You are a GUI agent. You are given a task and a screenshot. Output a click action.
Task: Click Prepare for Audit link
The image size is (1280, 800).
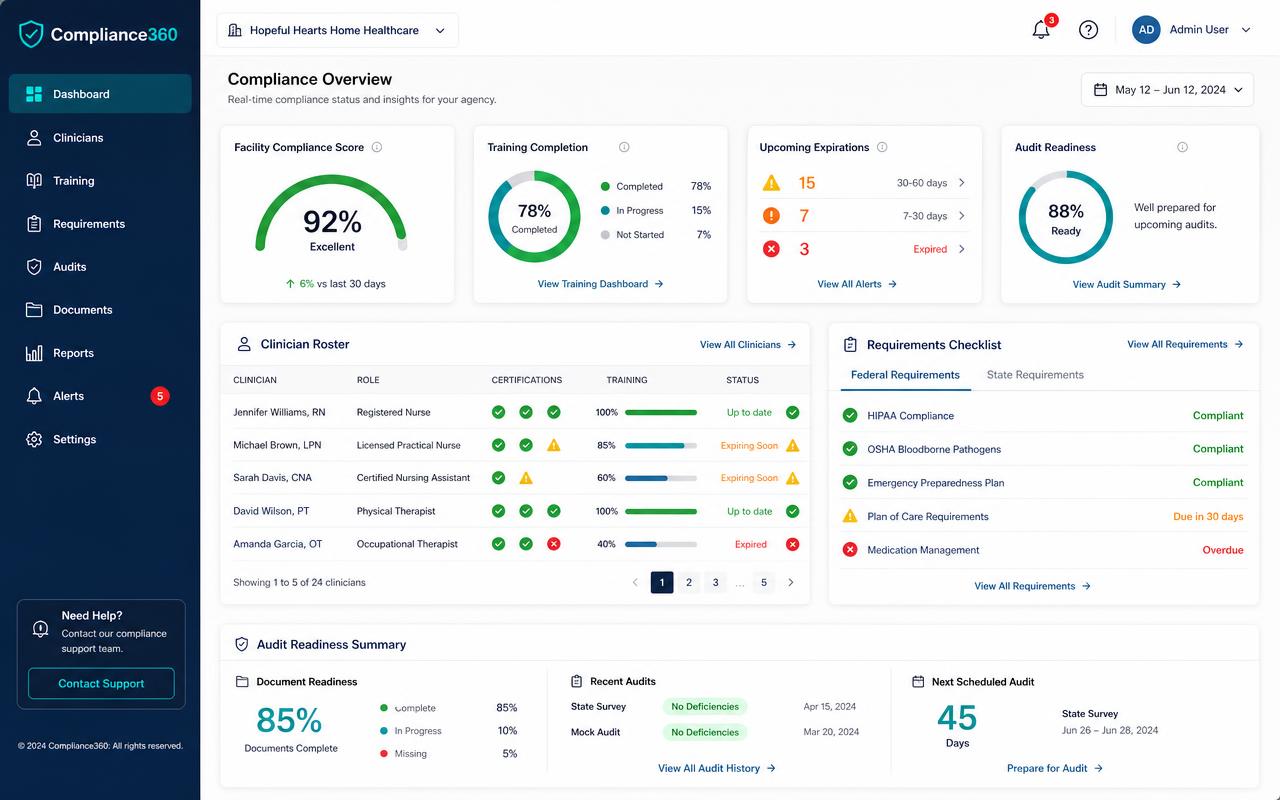point(1055,768)
